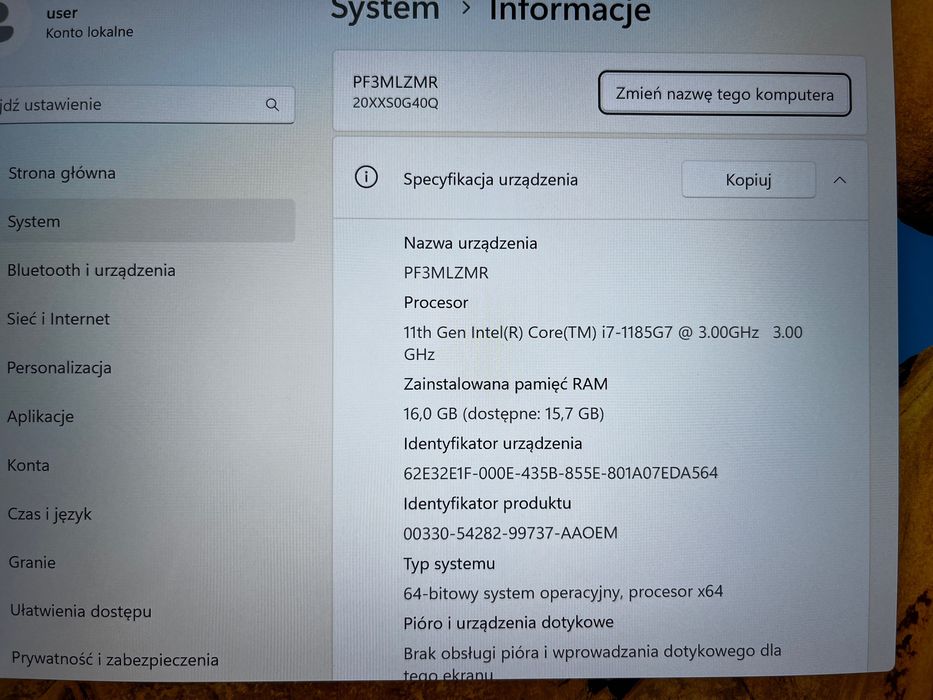Focus the settings search field
Screen dimensions: 933x700
[x=146, y=105]
